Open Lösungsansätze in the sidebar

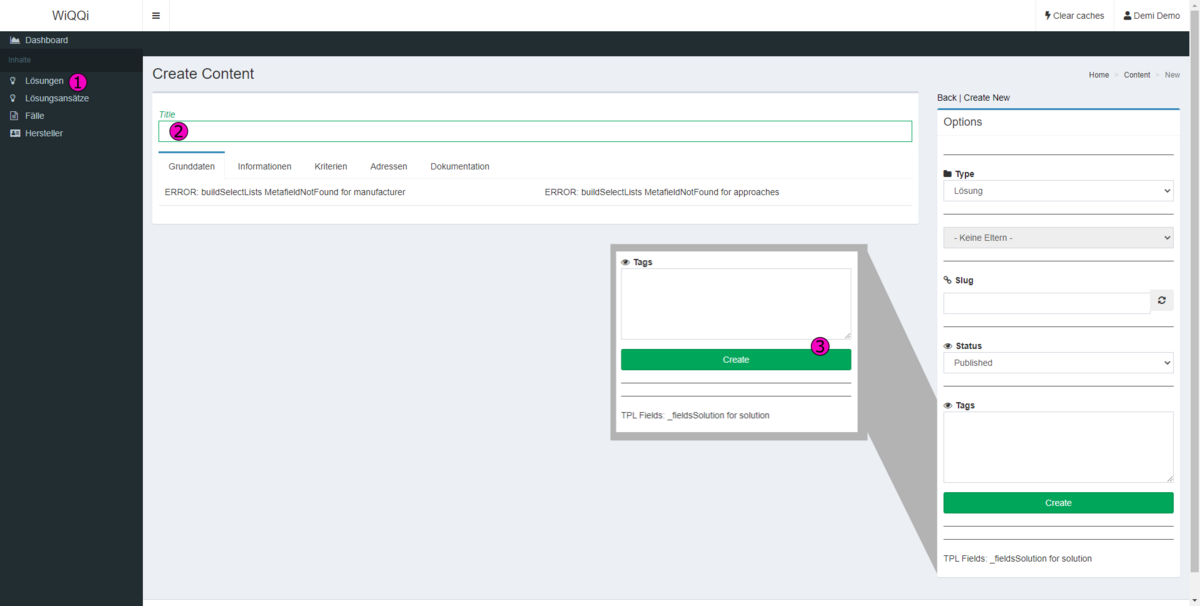coord(56,98)
